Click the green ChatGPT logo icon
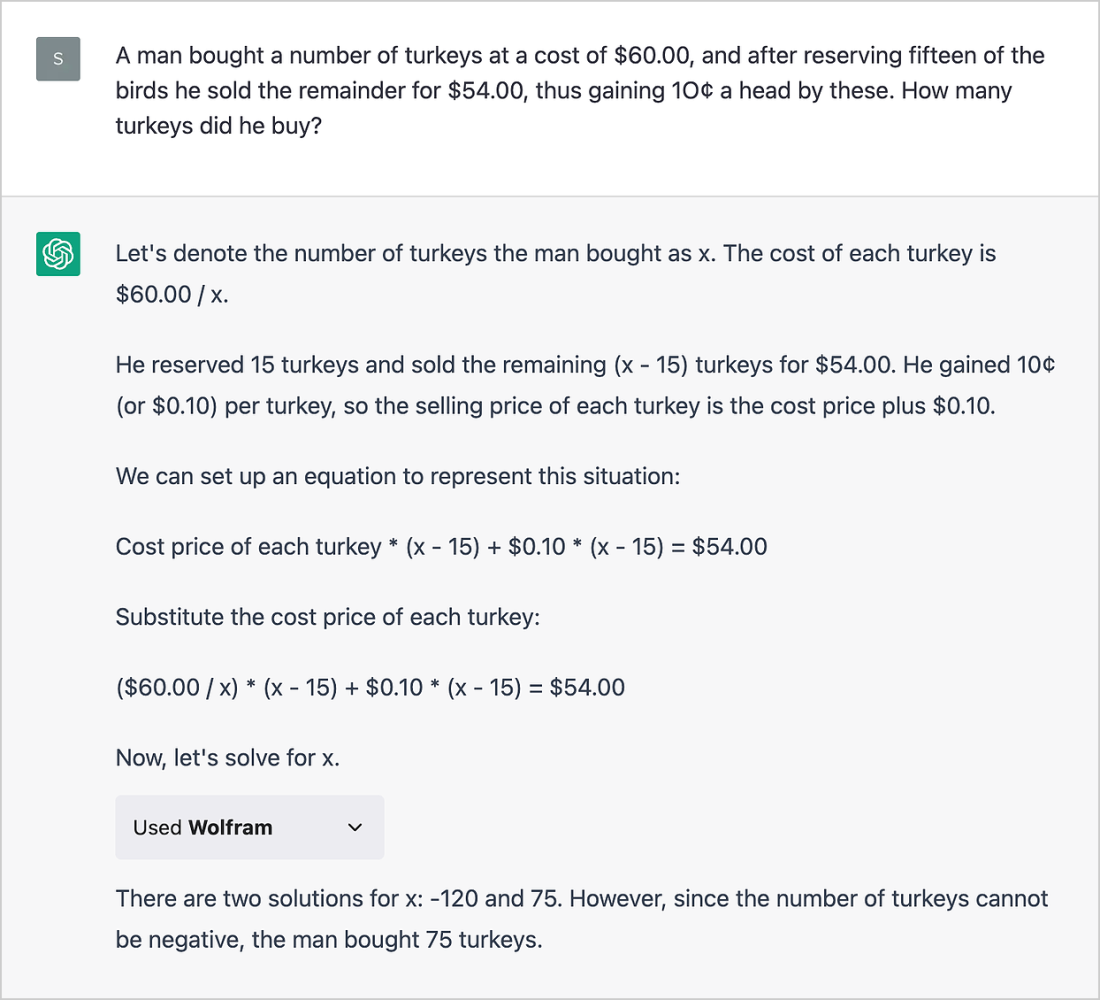 pyautogui.click(x=58, y=255)
